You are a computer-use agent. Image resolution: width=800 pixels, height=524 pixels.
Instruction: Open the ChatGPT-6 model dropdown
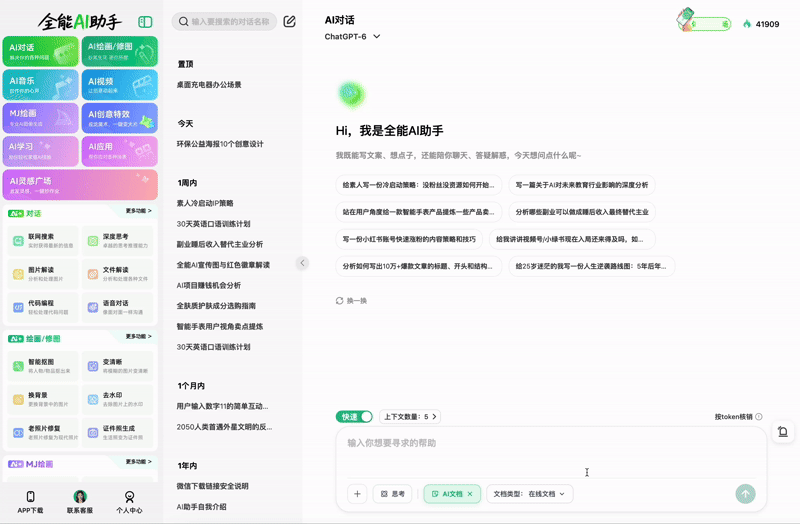click(x=352, y=36)
